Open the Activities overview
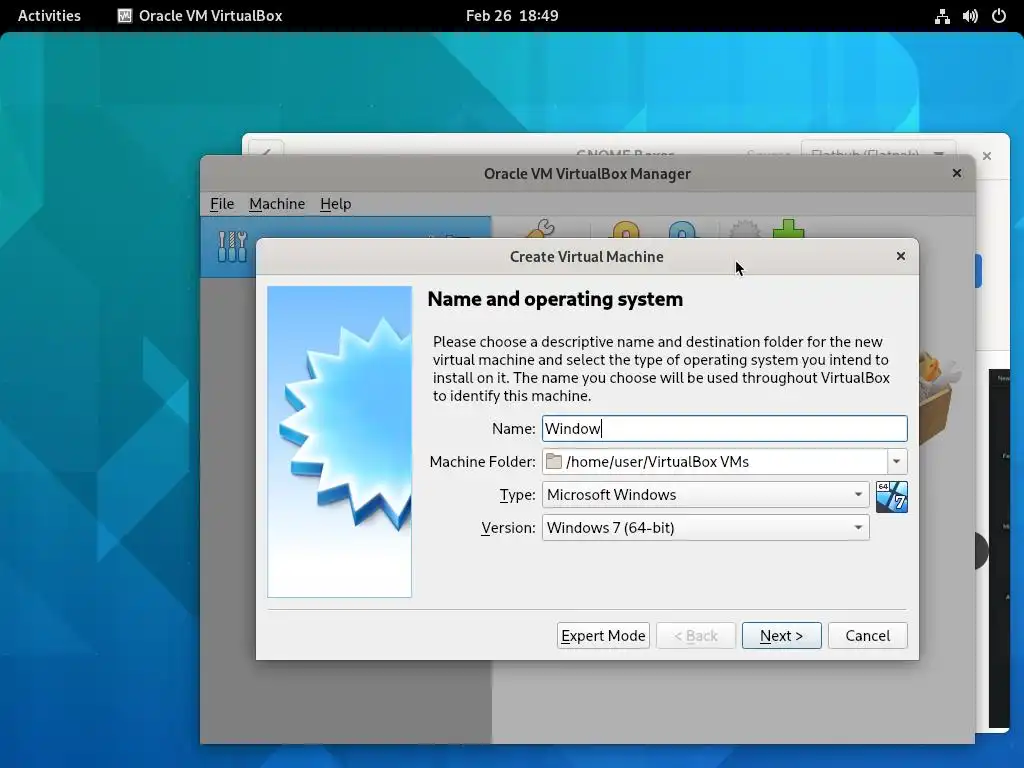The image size is (1024, 768). (x=49, y=16)
